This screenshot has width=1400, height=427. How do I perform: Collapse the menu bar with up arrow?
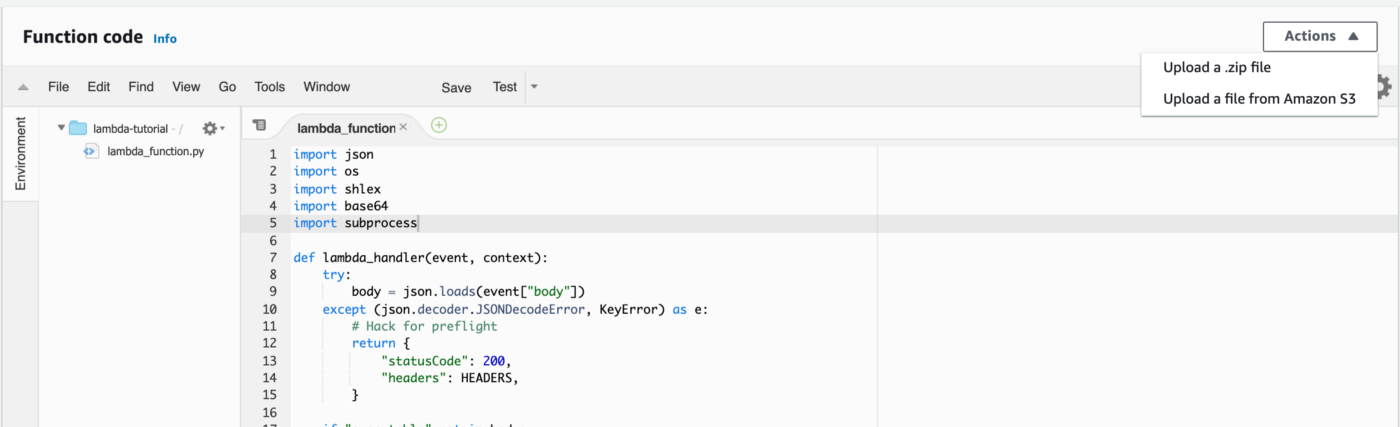(23, 87)
